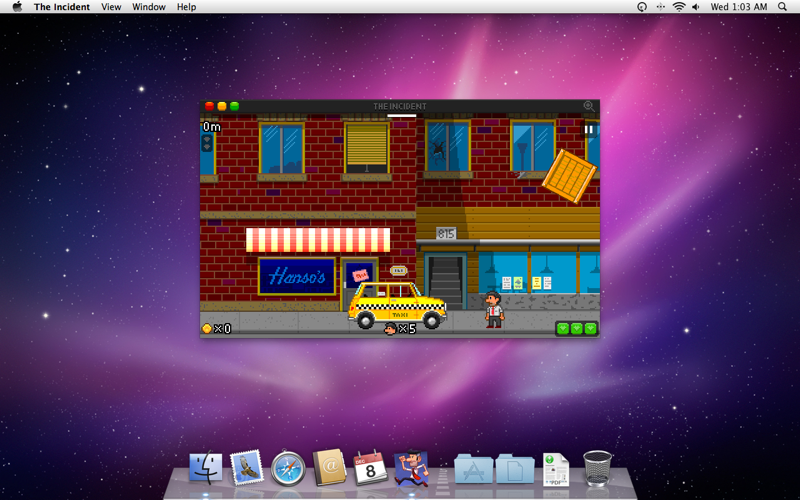The height and width of the screenshot is (500, 800).
Task: Open Address Book in the Dock
Action: point(329,467)
